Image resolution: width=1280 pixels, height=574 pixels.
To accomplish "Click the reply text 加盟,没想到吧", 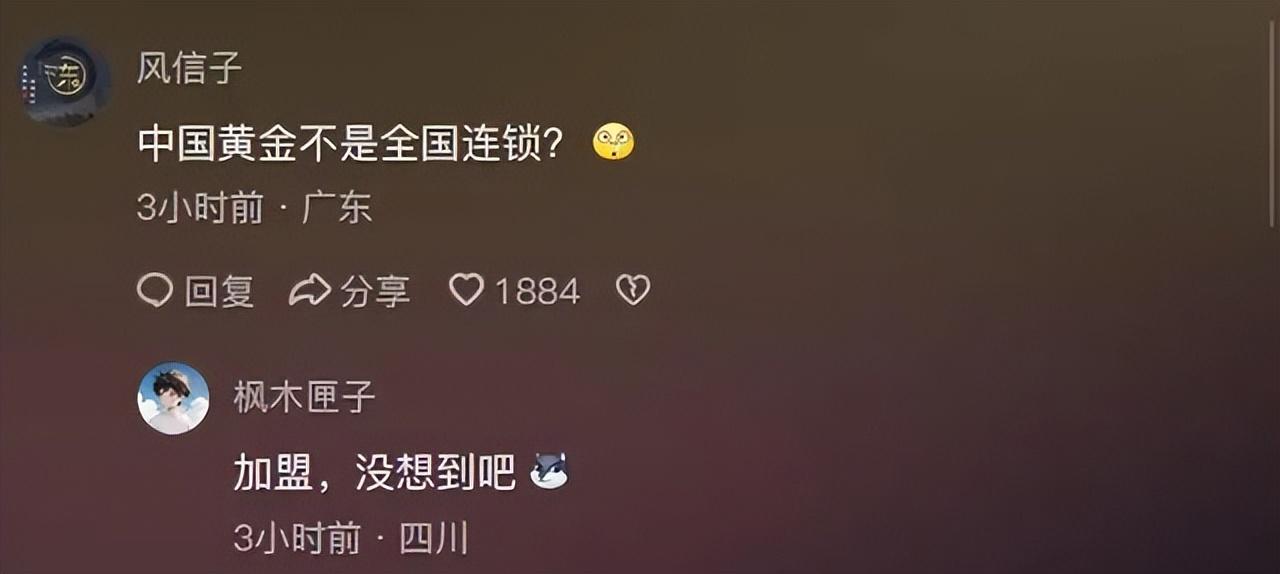I will pos(374,472).
